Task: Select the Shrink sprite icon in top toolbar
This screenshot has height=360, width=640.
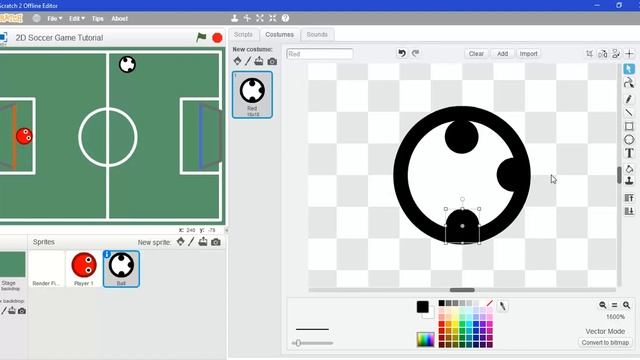Action: (273, 18)
